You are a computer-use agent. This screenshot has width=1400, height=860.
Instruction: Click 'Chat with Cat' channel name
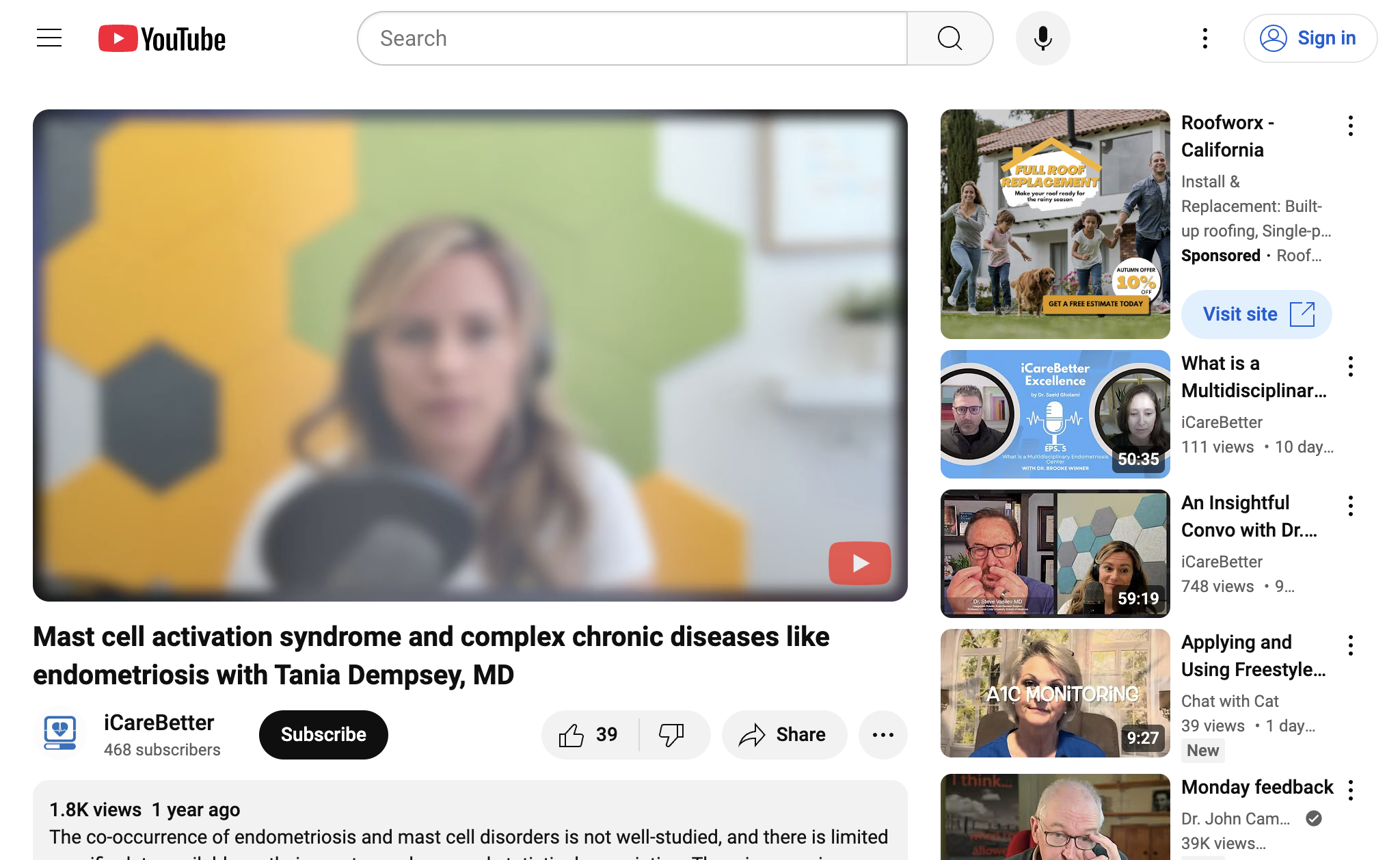[x=1230, y=701]
